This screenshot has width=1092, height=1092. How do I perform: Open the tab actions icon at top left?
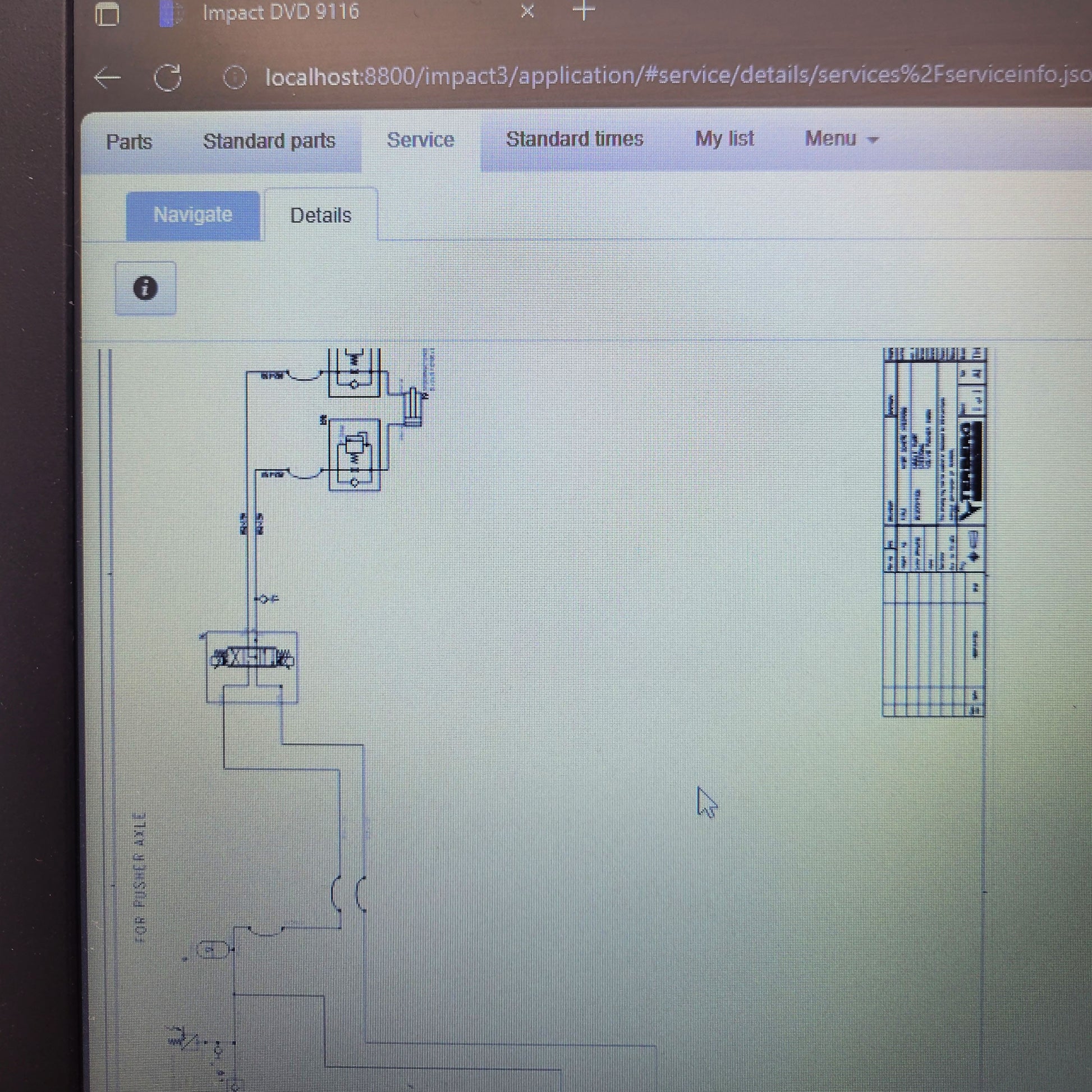coord(107,13)
